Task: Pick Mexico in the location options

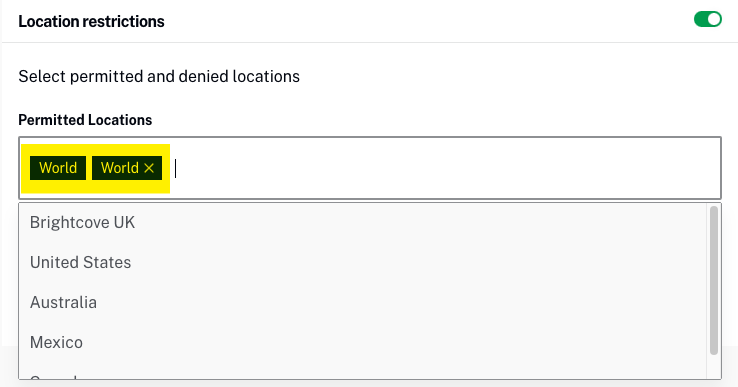Action: click(362, 342)
